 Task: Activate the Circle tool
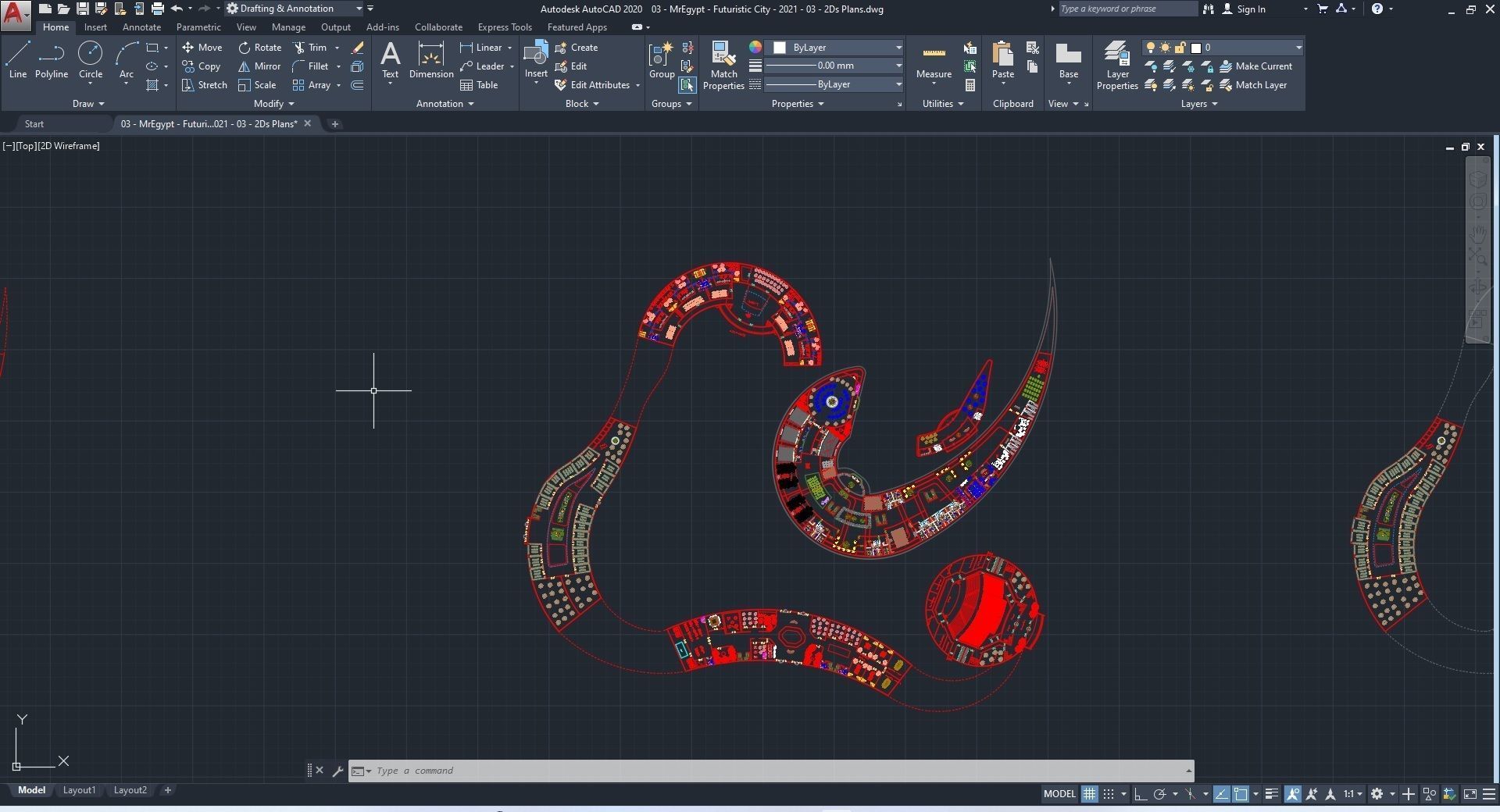[x=91, y=60]
